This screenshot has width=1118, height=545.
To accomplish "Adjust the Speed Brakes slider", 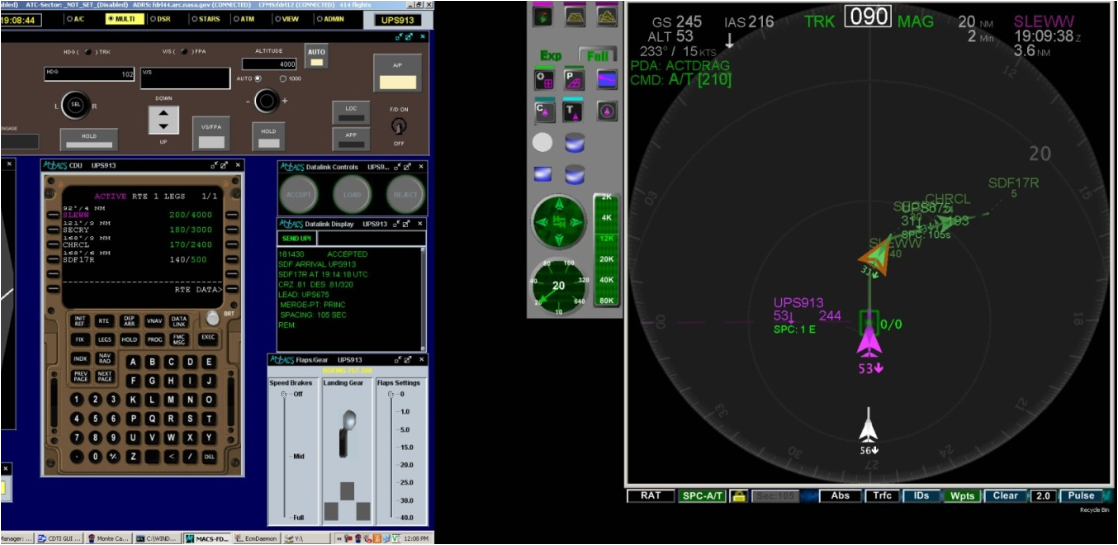I will pyautogui.click(x=283, y=455).
